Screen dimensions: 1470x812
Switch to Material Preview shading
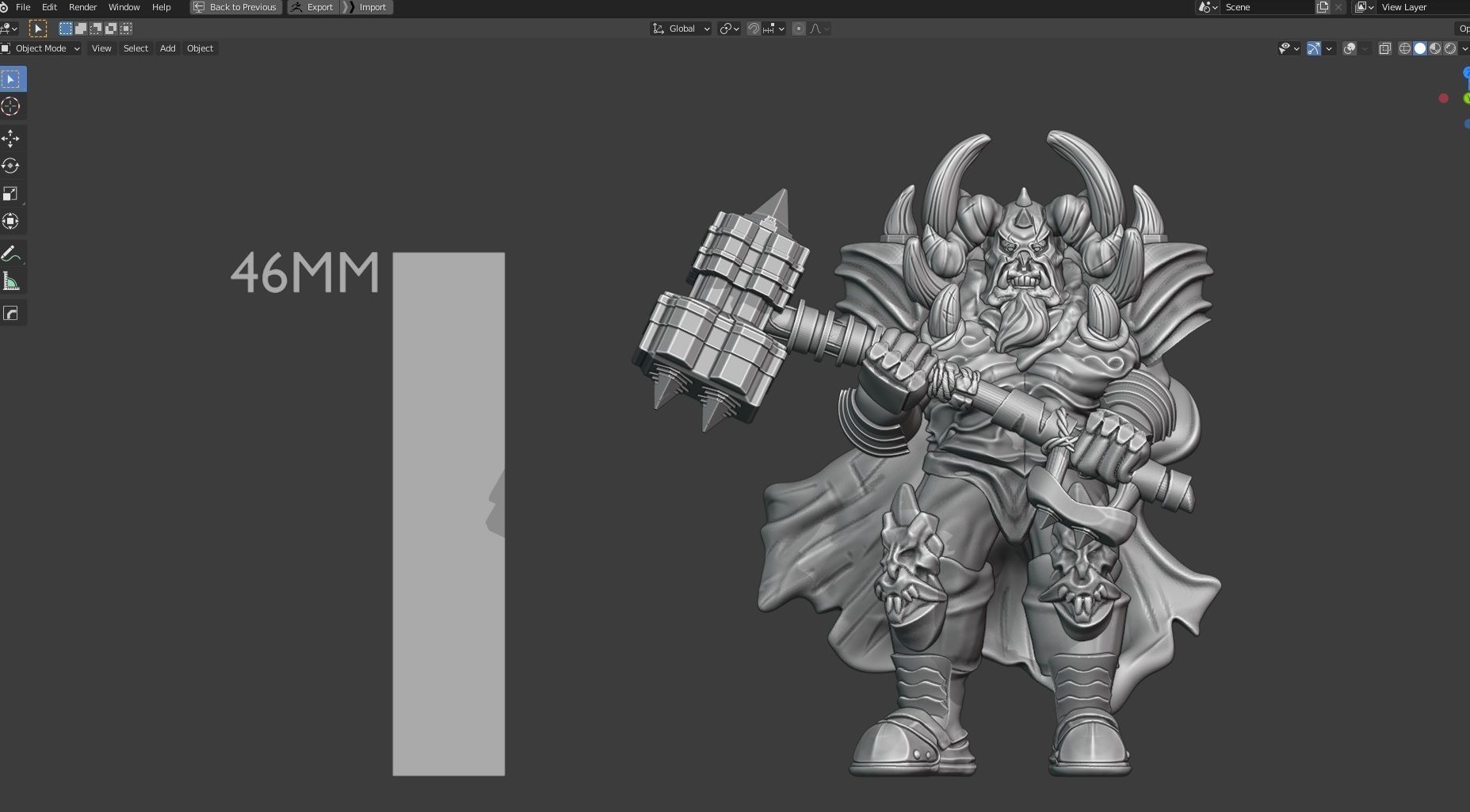point(1435,48)
